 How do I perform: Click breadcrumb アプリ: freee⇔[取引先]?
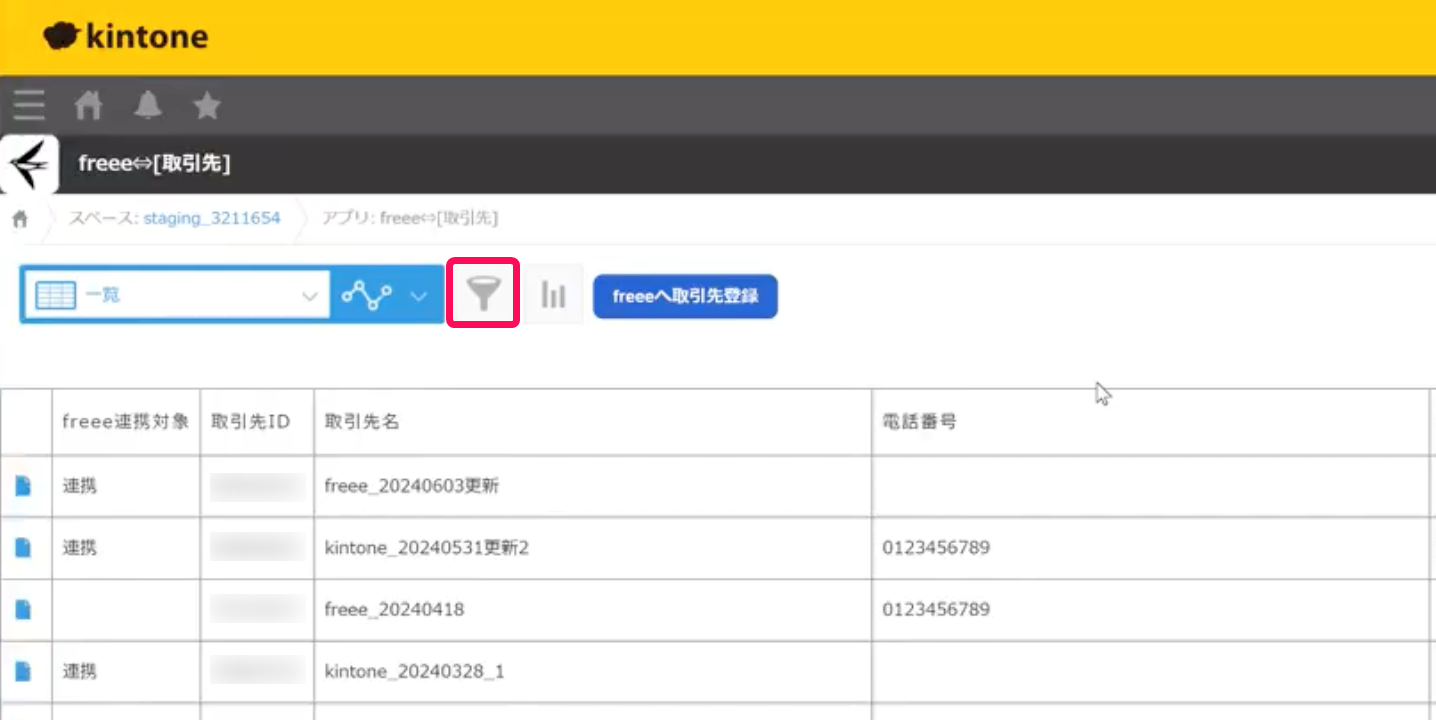point(409,218)
